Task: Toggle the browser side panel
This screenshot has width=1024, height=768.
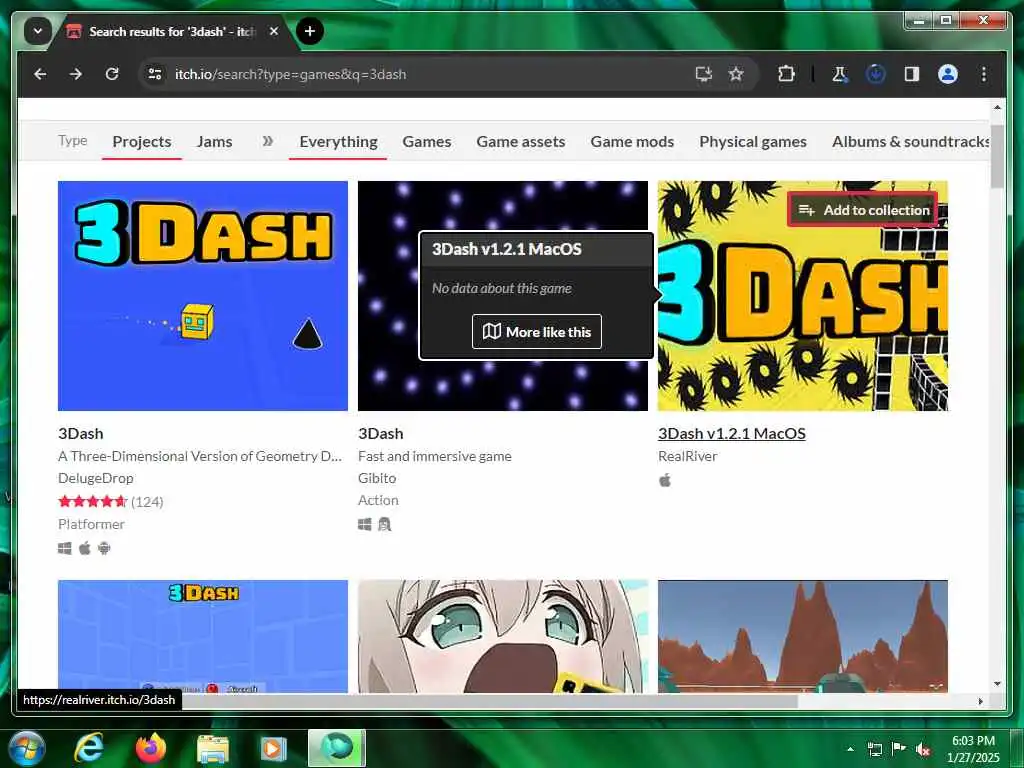Action: [912, 74]
